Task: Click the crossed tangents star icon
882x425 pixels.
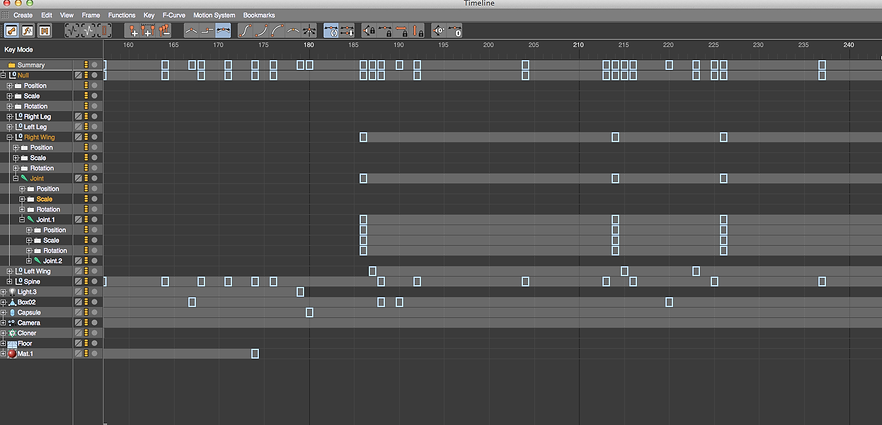Action: (309, 30)
